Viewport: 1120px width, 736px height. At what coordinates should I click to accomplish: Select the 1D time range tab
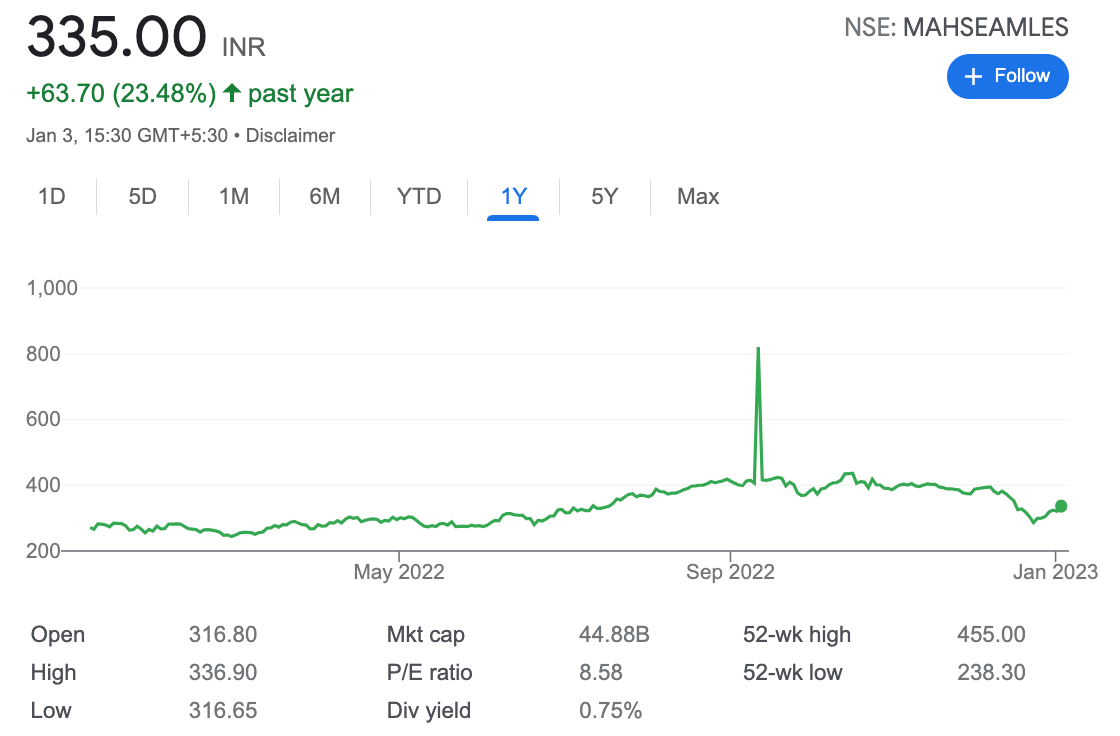pos(51,197)
